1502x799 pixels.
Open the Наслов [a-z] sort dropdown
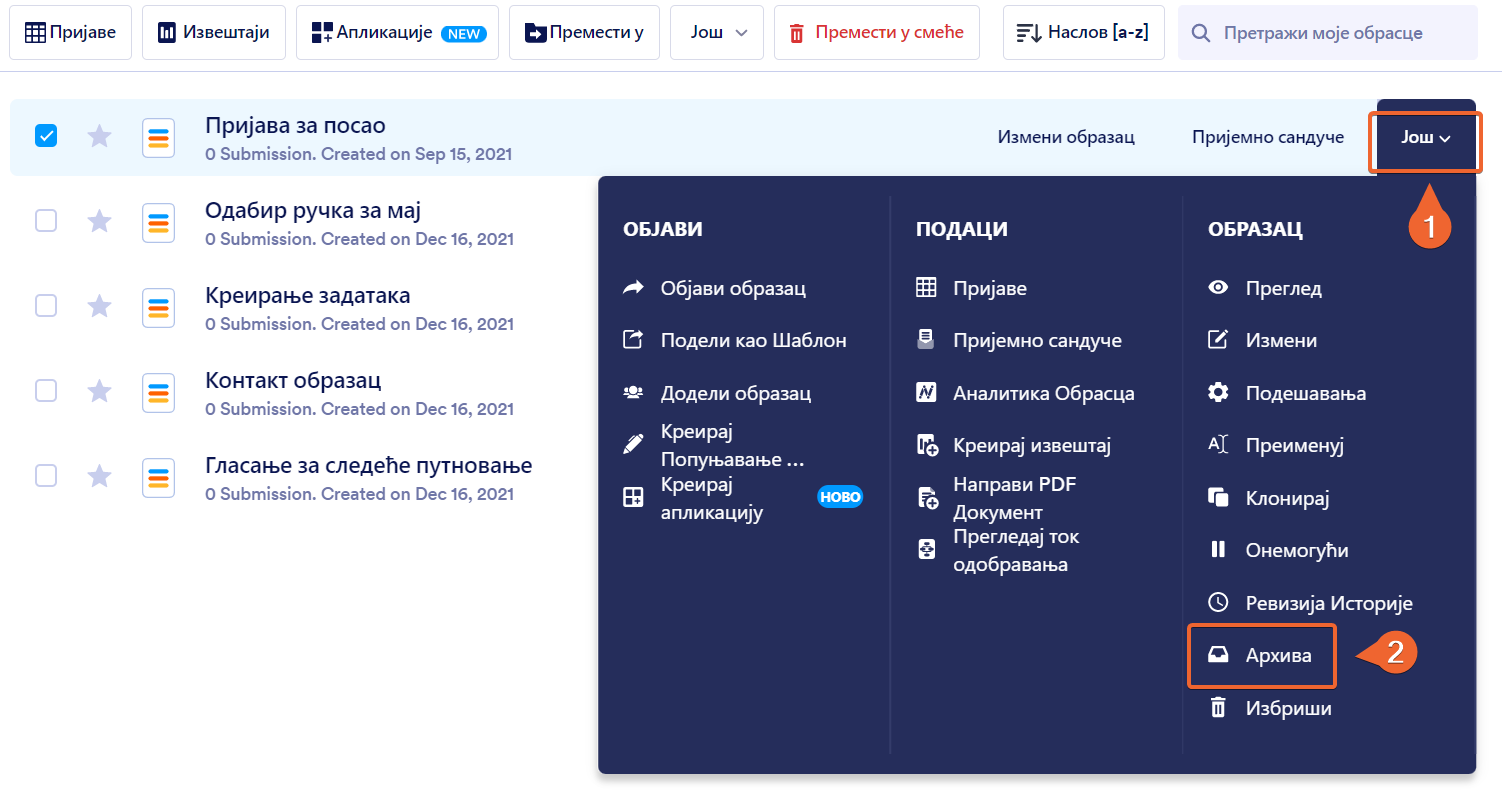1083,32
